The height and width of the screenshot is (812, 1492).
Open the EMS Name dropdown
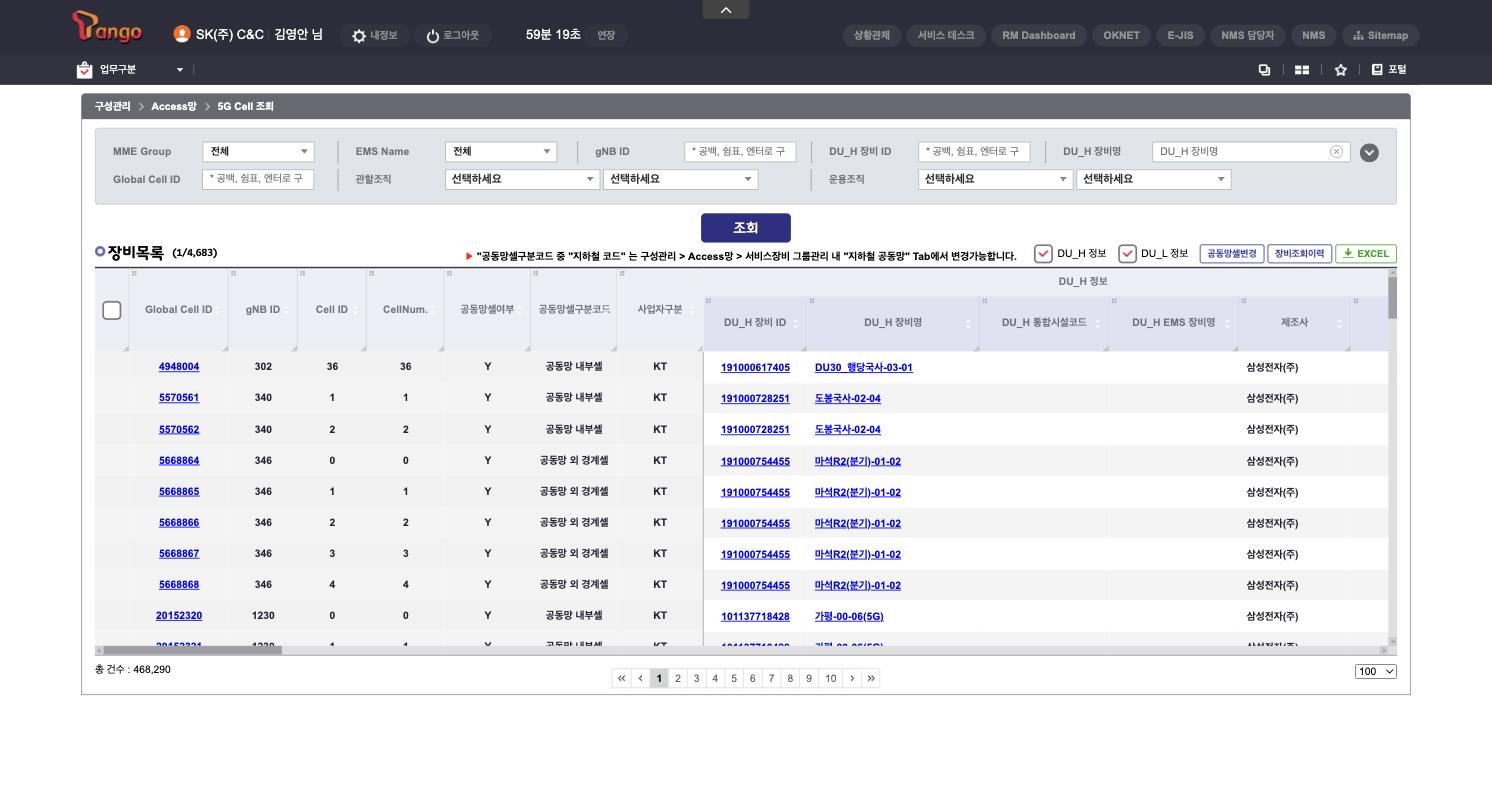click(x=501, y=152)
